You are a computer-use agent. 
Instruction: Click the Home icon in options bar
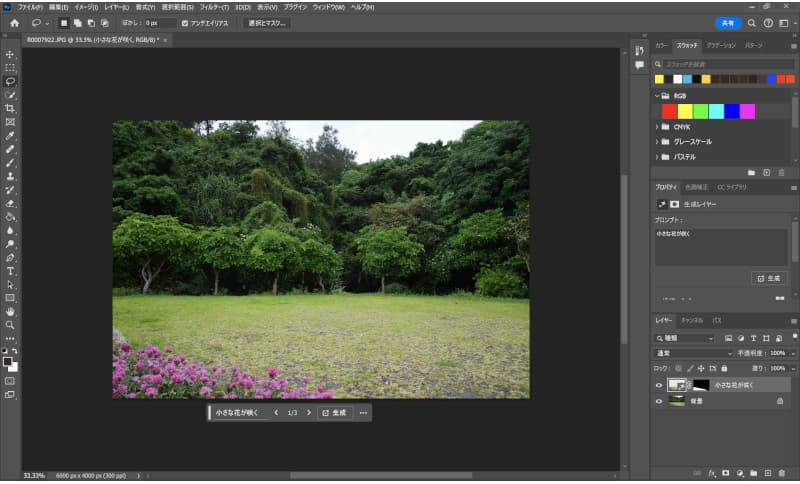[x=14, y=22]
